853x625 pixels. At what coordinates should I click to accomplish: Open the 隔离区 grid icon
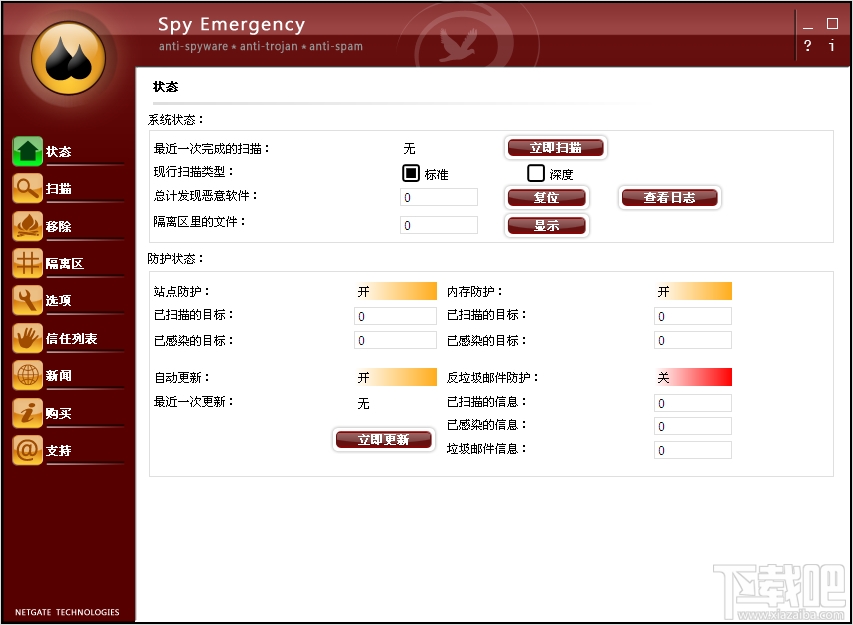pos(27,263)
